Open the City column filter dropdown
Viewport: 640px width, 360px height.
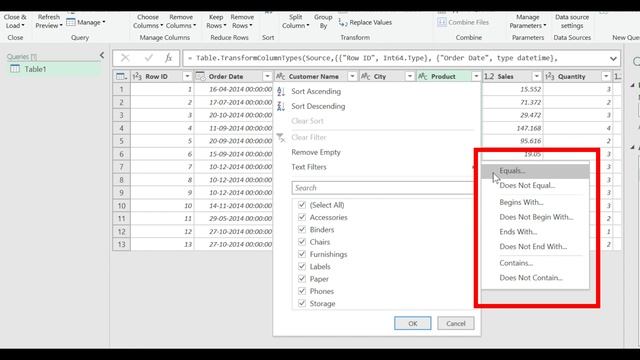409,76
